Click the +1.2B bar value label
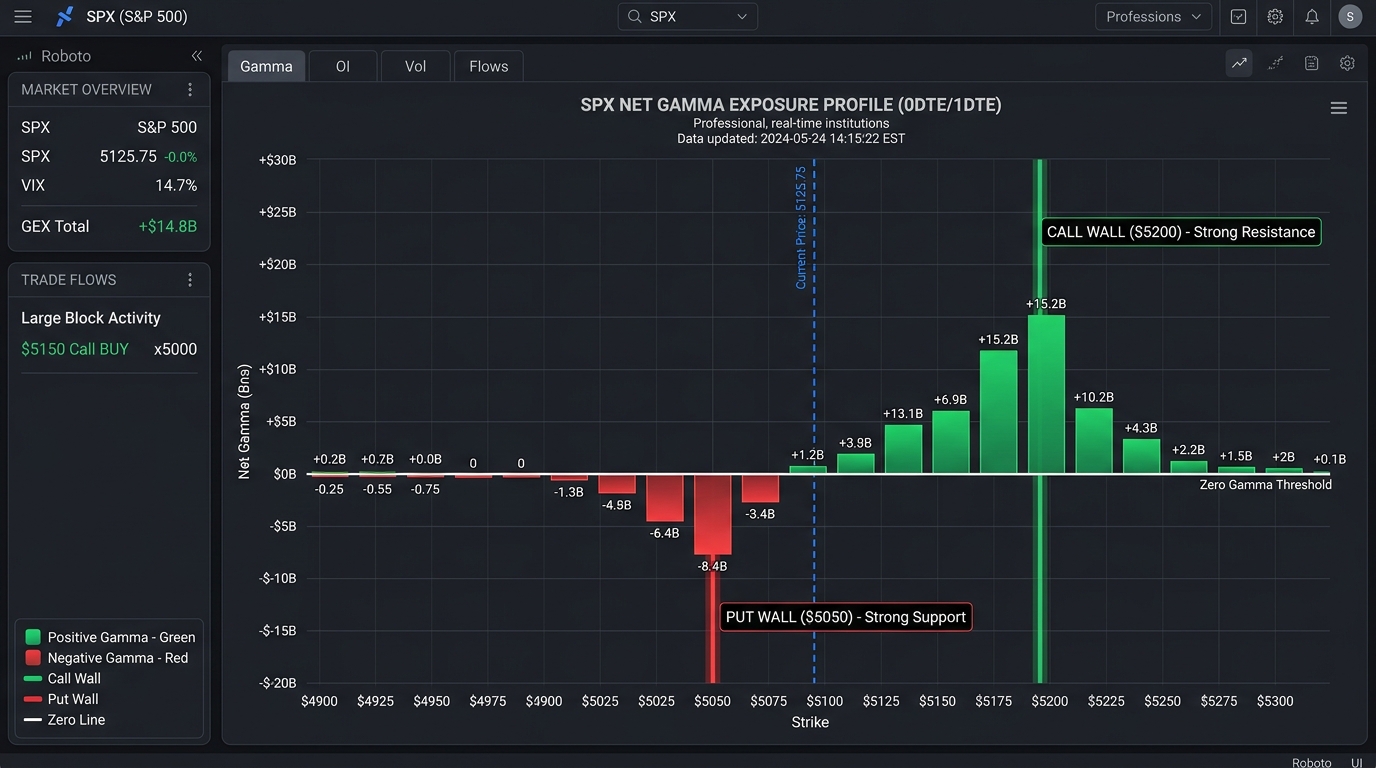This screenshot has height=768, width=1376. point(808,455)
